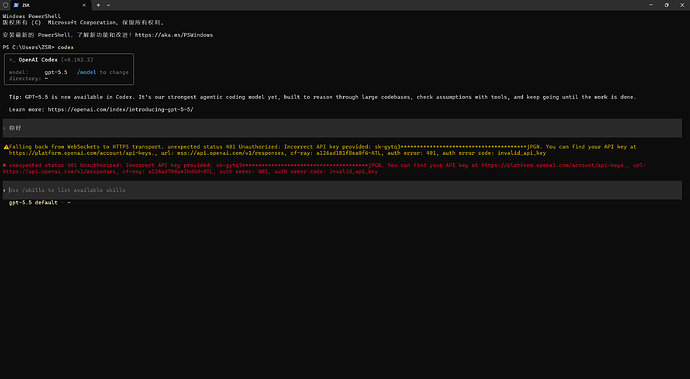Viewport: 690px width, 379px height.
Task: Click the 'Tip: GPT-5.5 is now available' line
Action: (323, 97)
